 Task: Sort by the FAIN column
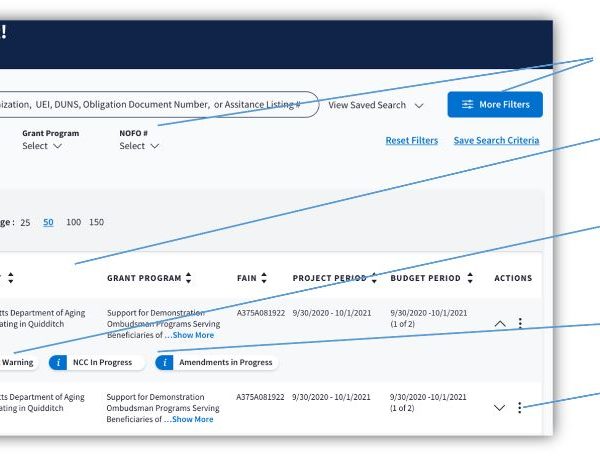264,278
